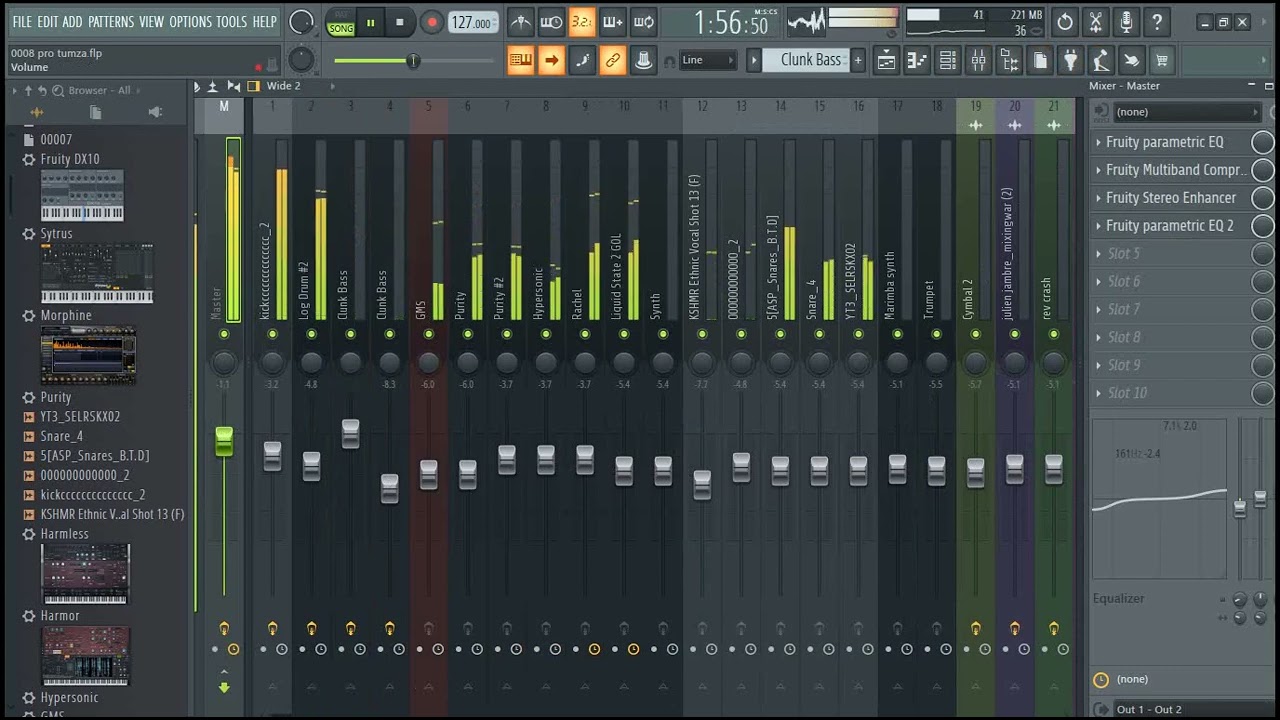Open the EDIT menu
The image size is (1280, 720).
(48, 21)
